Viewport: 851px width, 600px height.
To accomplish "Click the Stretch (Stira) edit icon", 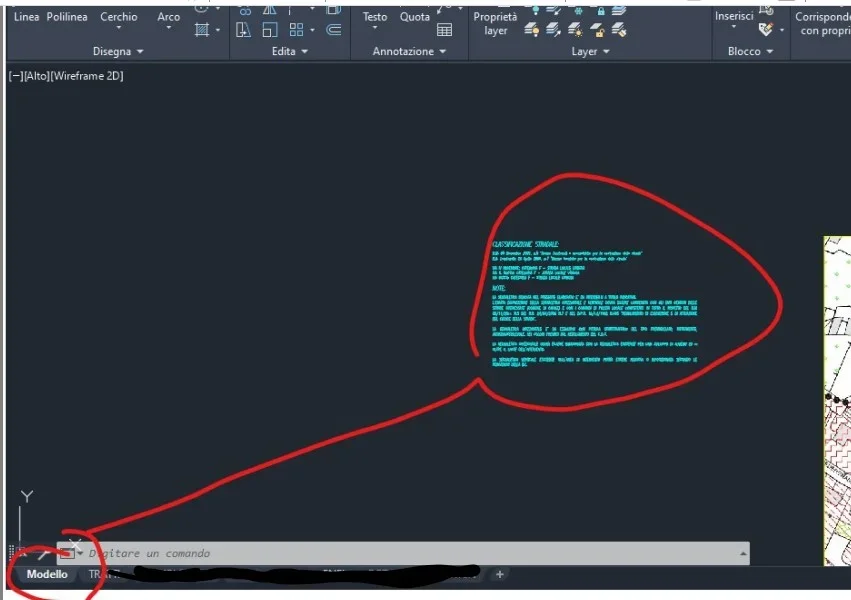I will [244, 30].
